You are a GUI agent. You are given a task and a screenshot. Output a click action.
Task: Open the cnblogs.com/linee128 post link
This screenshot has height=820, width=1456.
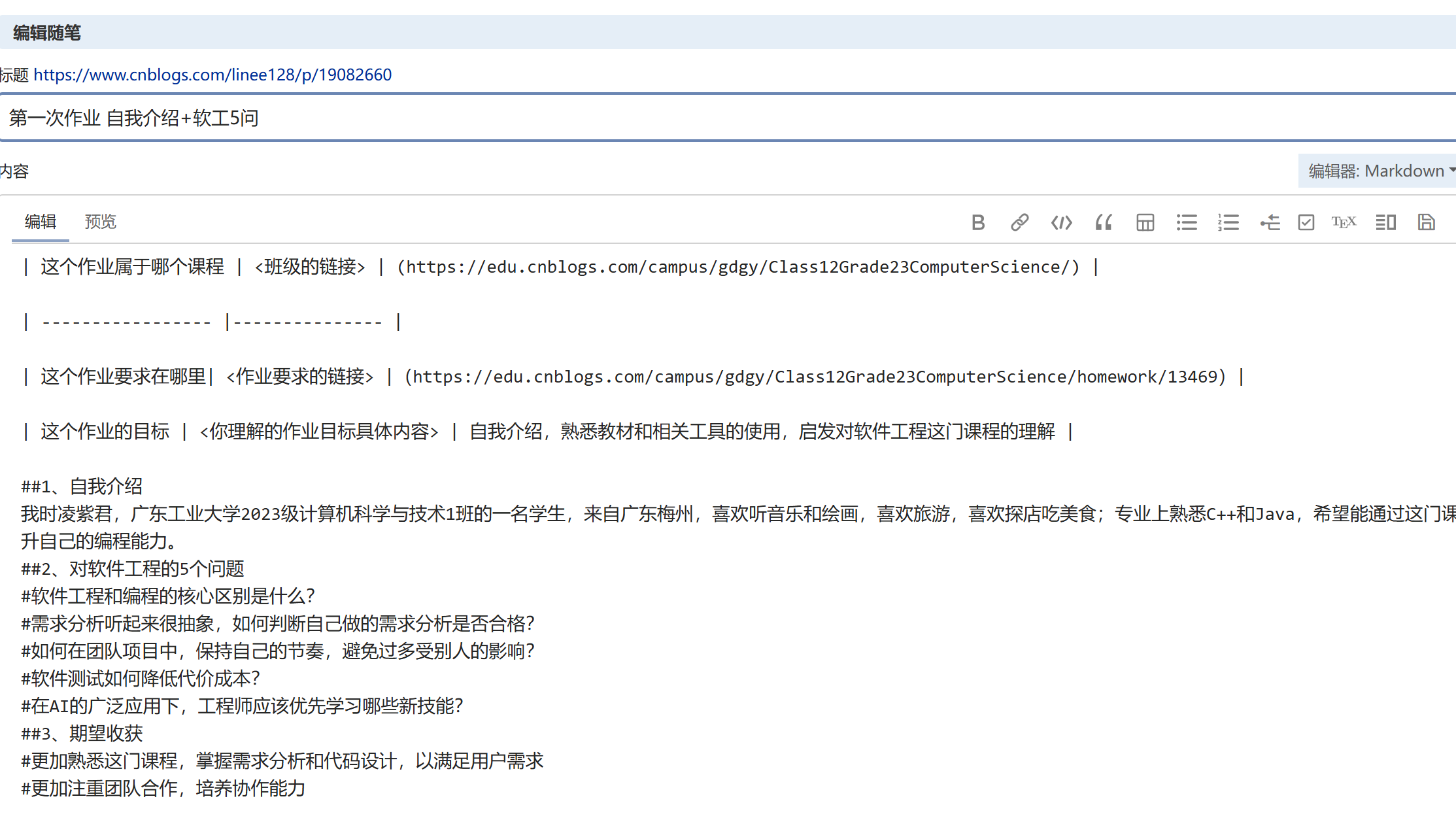pos(213,75)
